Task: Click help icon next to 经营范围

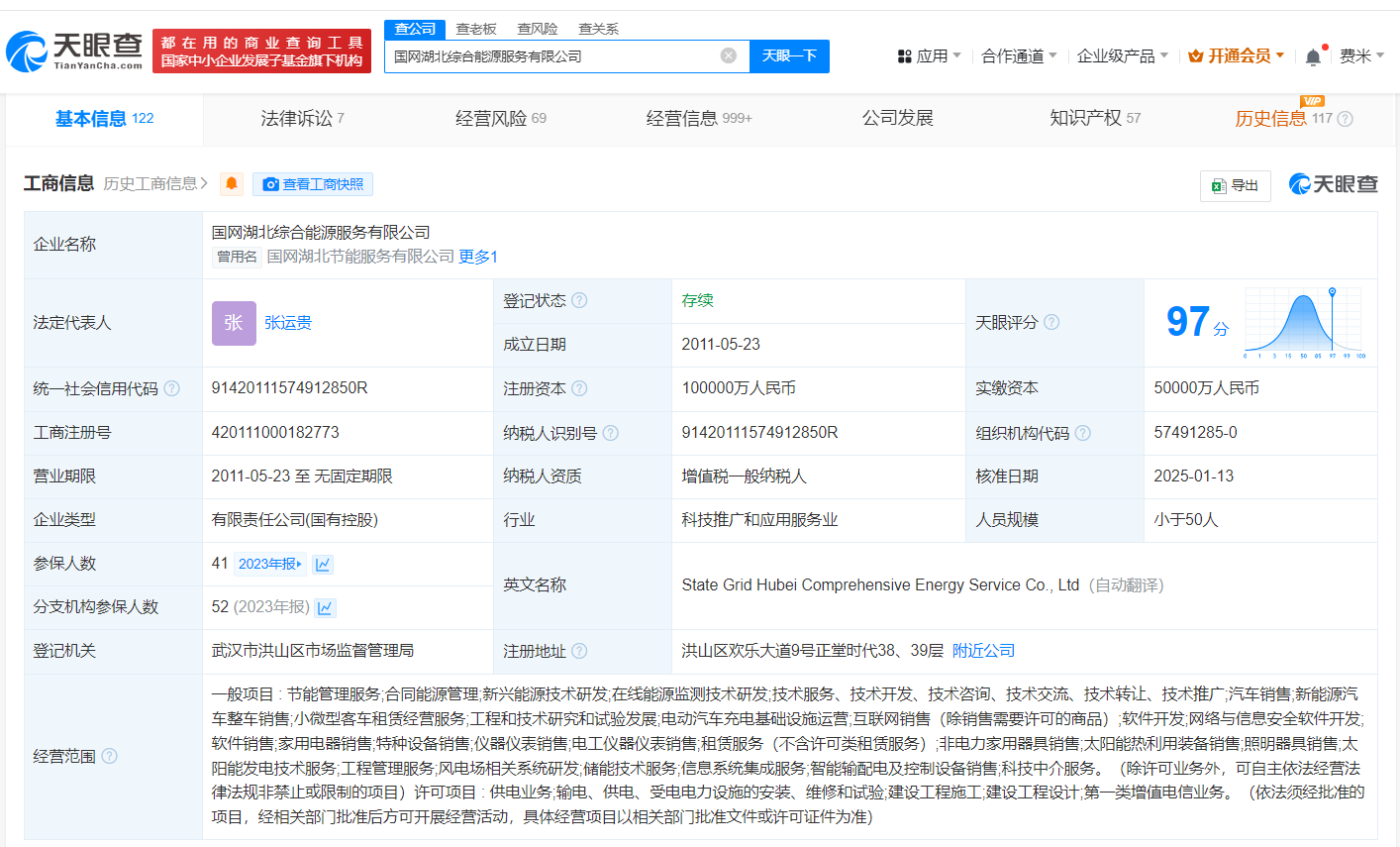Action: 110,756
